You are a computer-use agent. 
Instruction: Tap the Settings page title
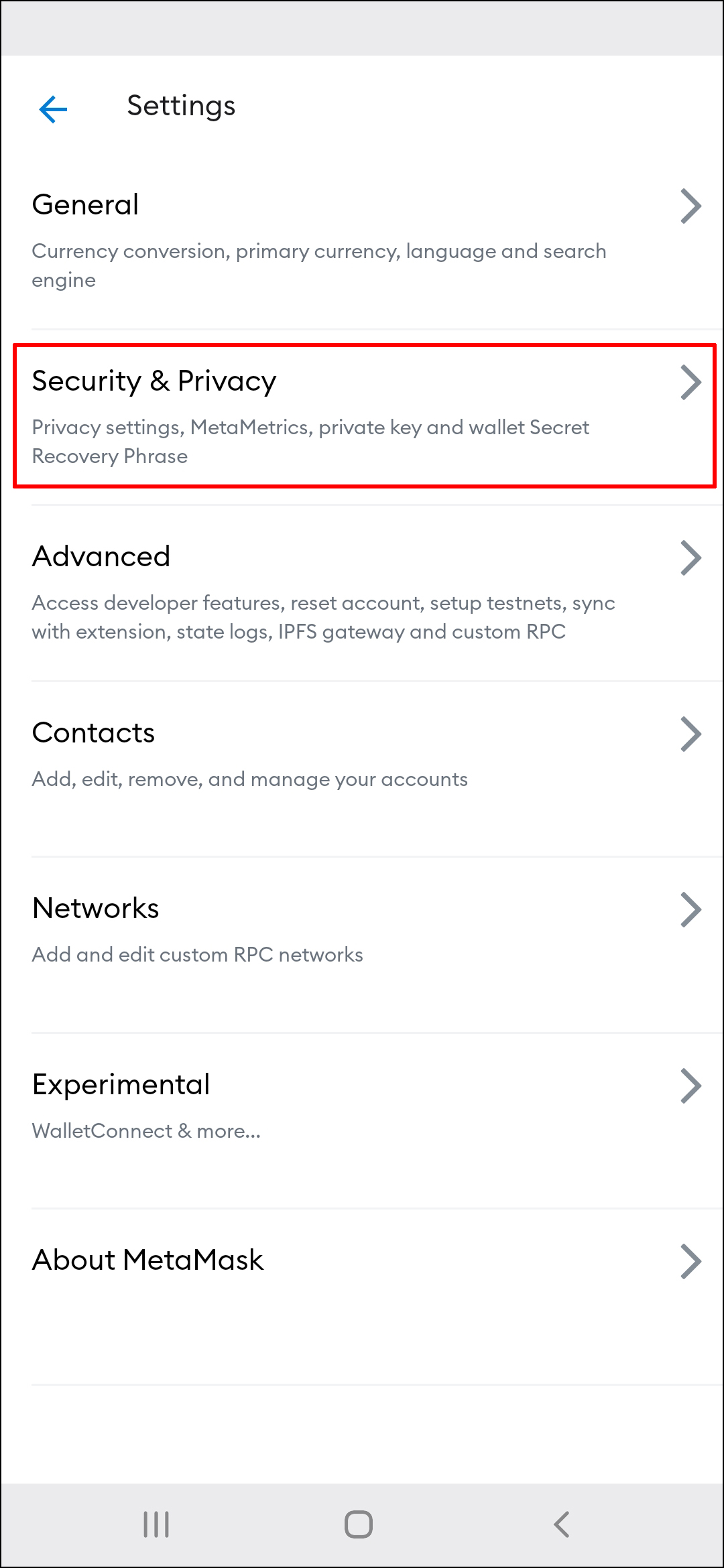(x=181, y=106)
